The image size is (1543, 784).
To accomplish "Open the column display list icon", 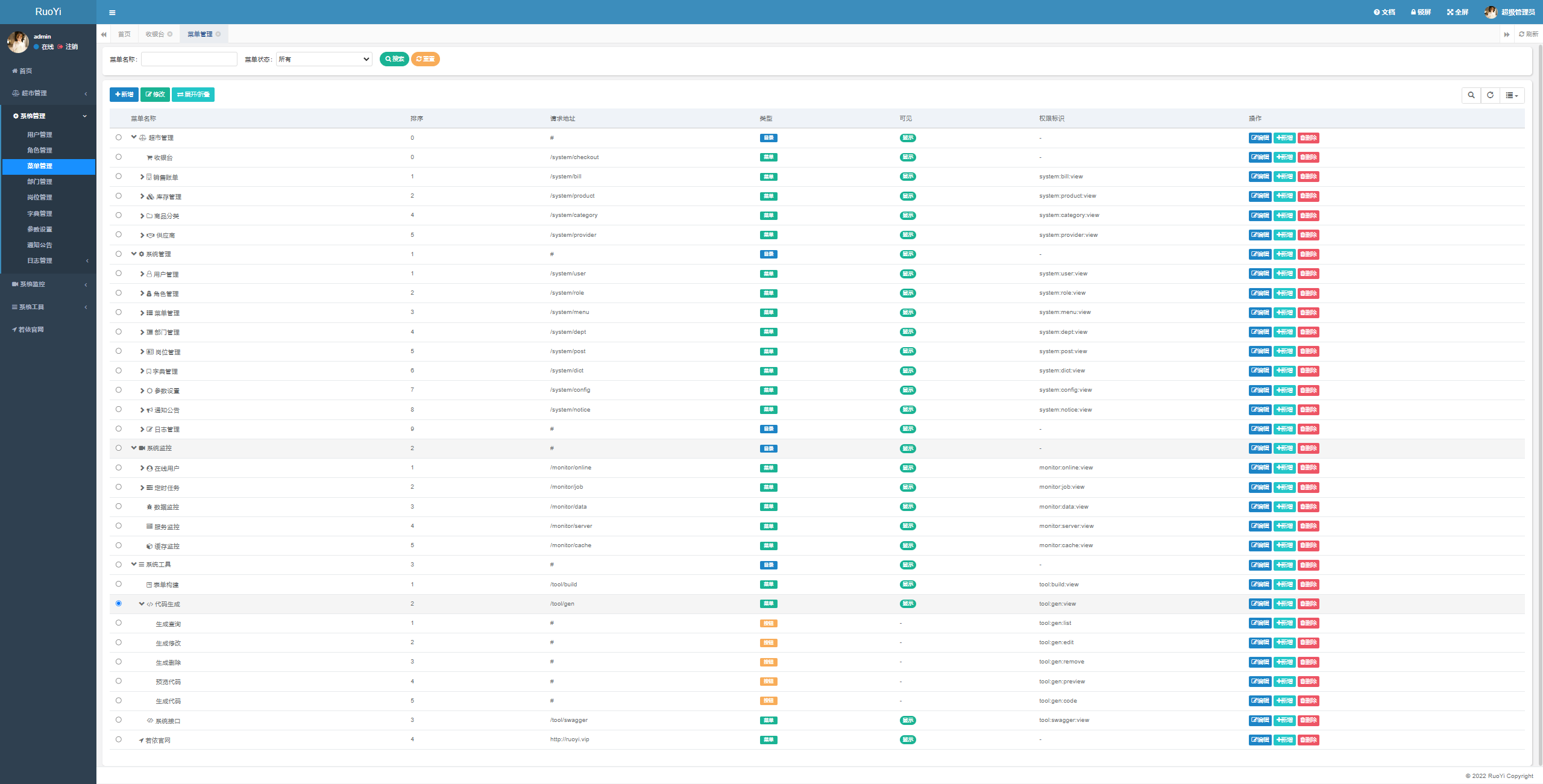I will pos(1511,95).
